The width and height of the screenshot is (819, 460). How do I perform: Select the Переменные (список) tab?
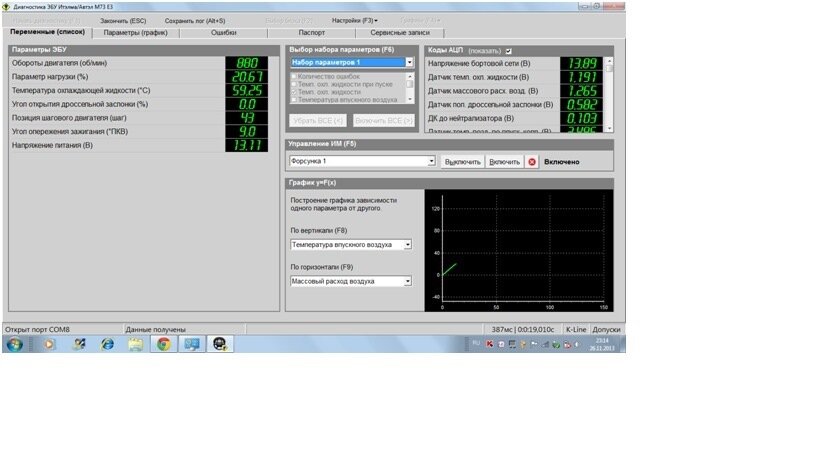coord(48,32)
